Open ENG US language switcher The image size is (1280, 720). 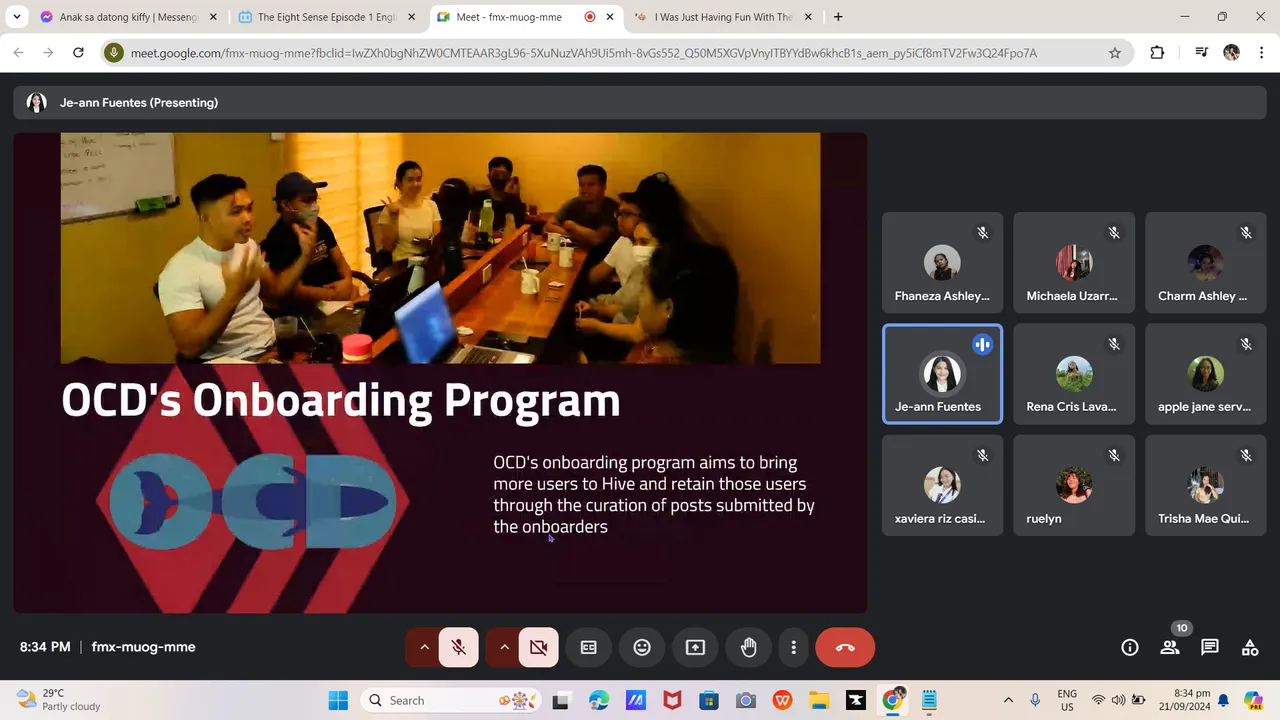[1067, 700]
